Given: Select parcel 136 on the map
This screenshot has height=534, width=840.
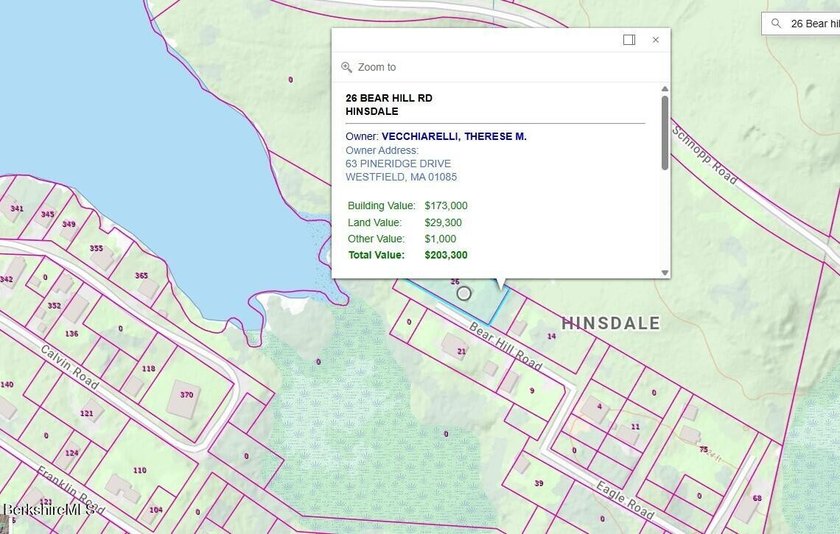Looking at the screenshot, I should (71, 333).
